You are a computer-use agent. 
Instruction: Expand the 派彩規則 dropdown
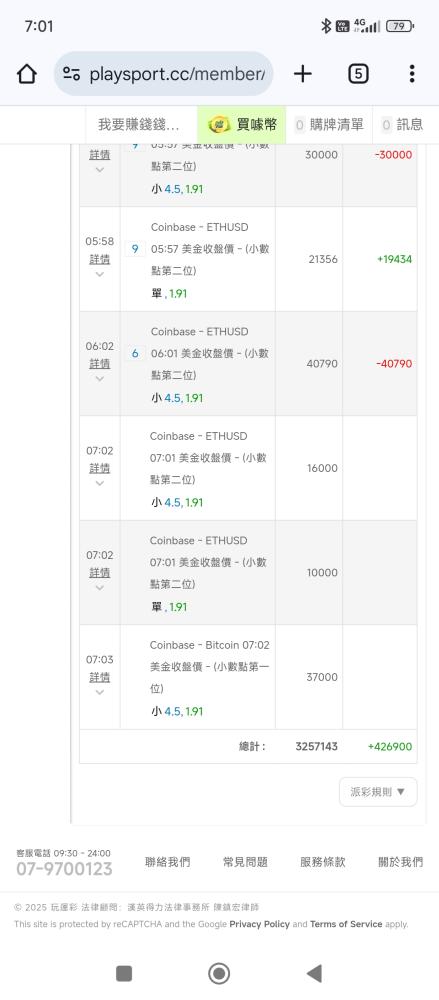click(378, 791)
